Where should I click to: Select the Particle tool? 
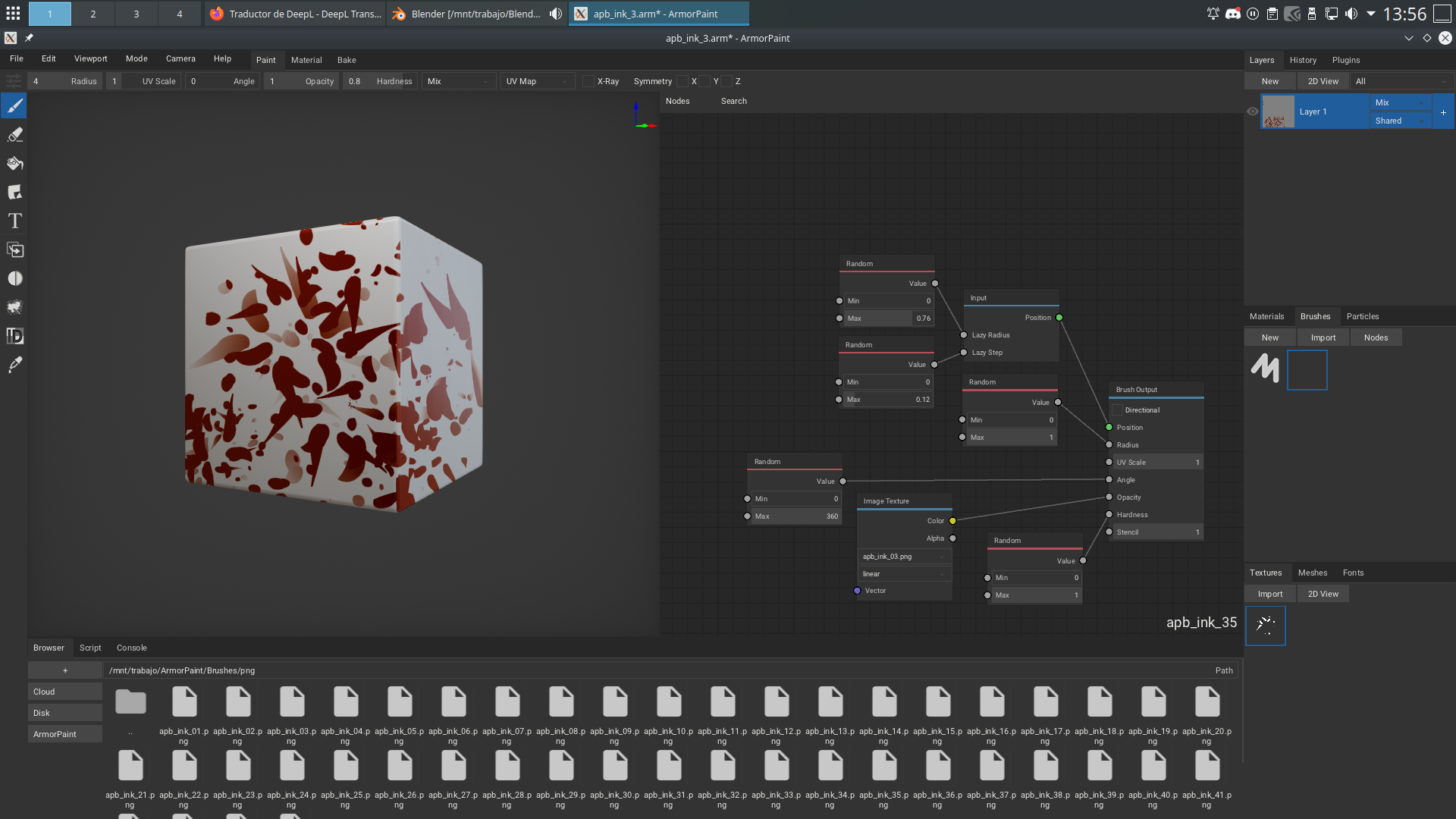click(14, 308)
